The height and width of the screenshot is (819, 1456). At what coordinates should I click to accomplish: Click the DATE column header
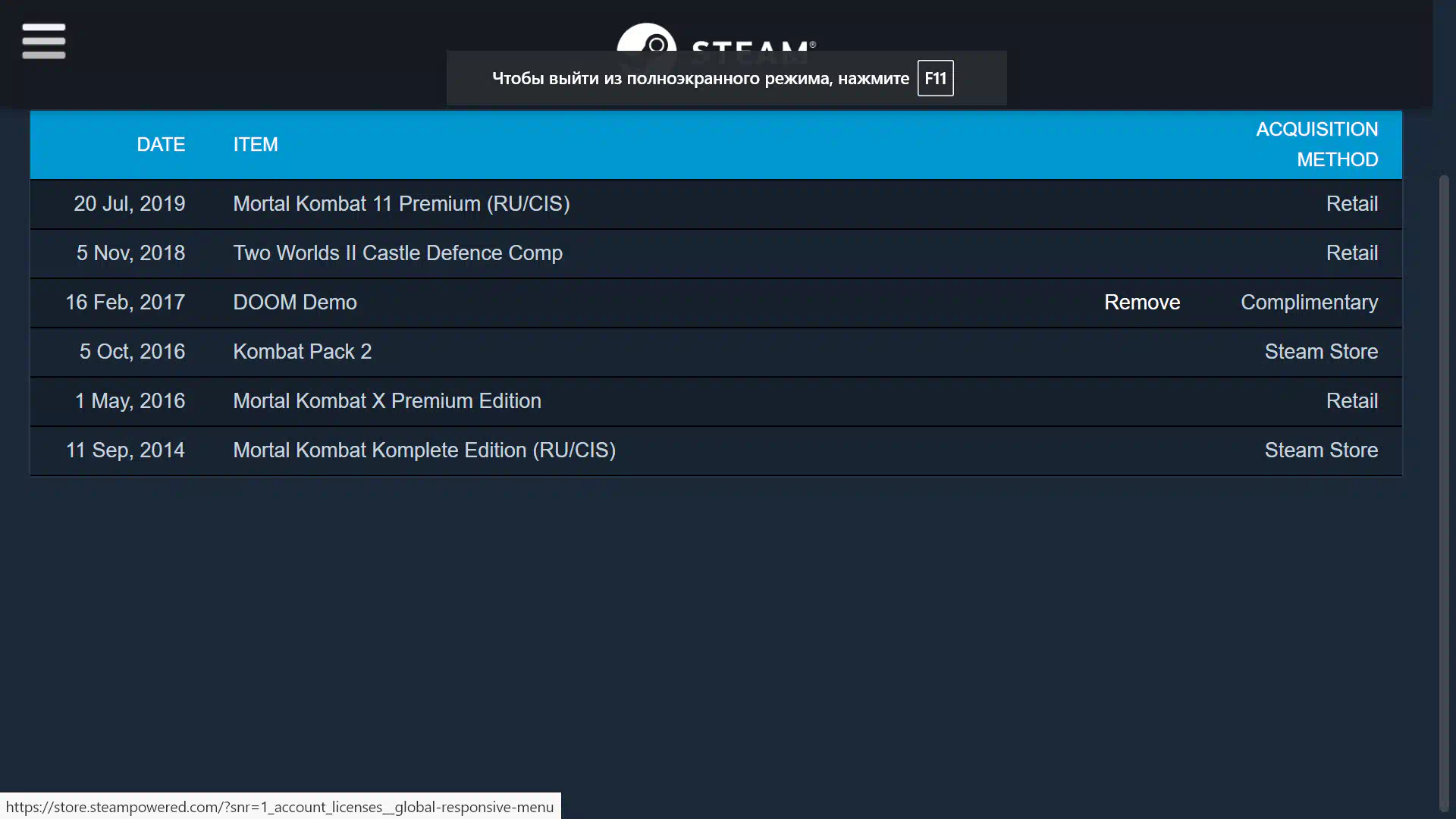tap(161, 145)
